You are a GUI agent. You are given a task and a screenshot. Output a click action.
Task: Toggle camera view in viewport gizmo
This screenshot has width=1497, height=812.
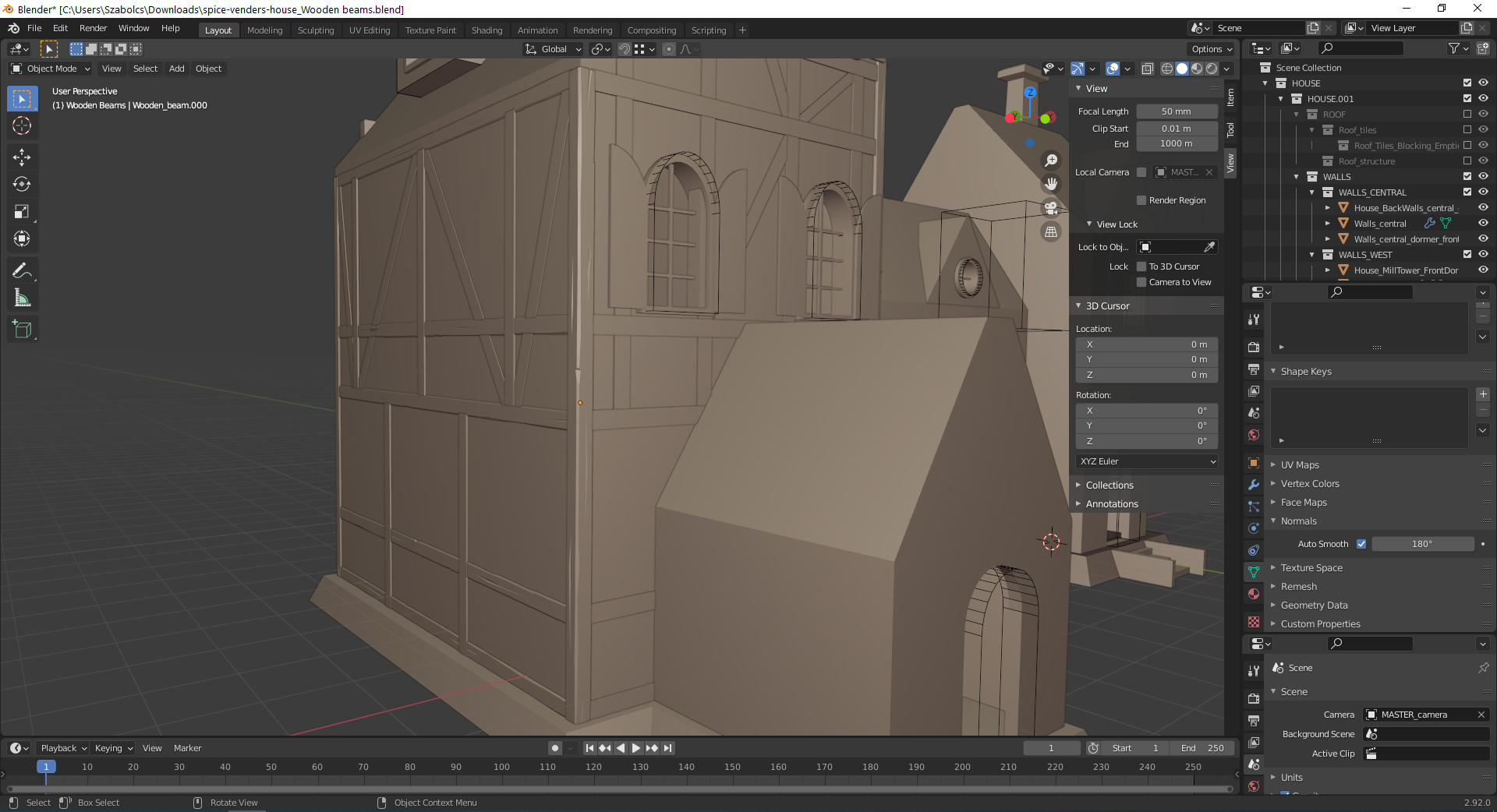click(1051, 208)
